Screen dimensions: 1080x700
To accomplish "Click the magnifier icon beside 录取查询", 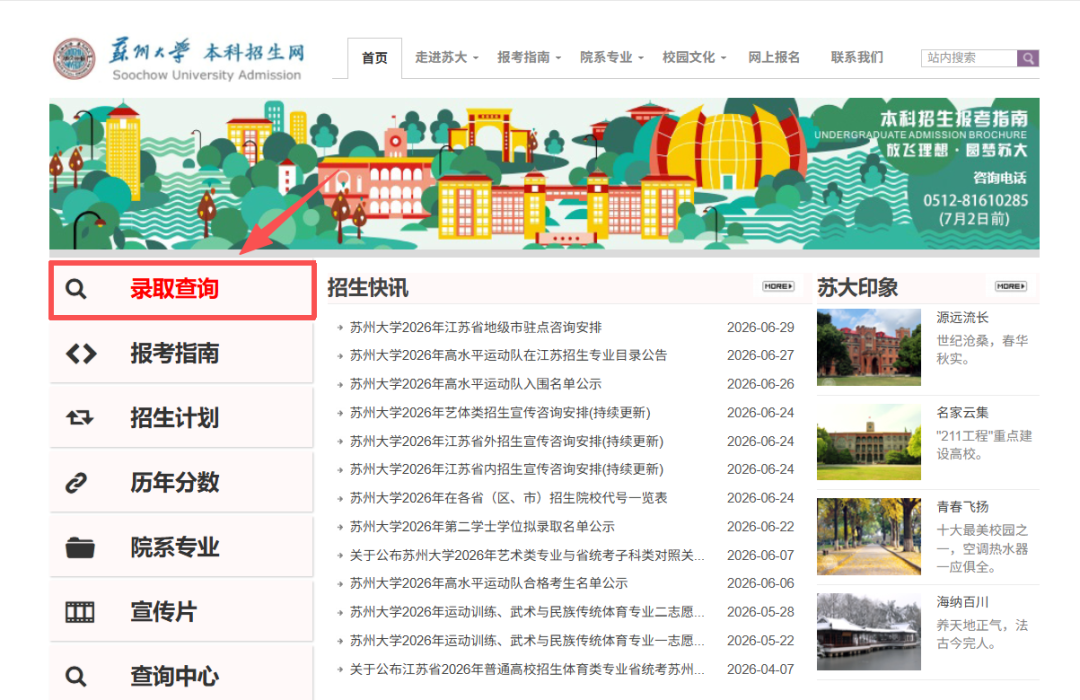I will pos(76,289).
